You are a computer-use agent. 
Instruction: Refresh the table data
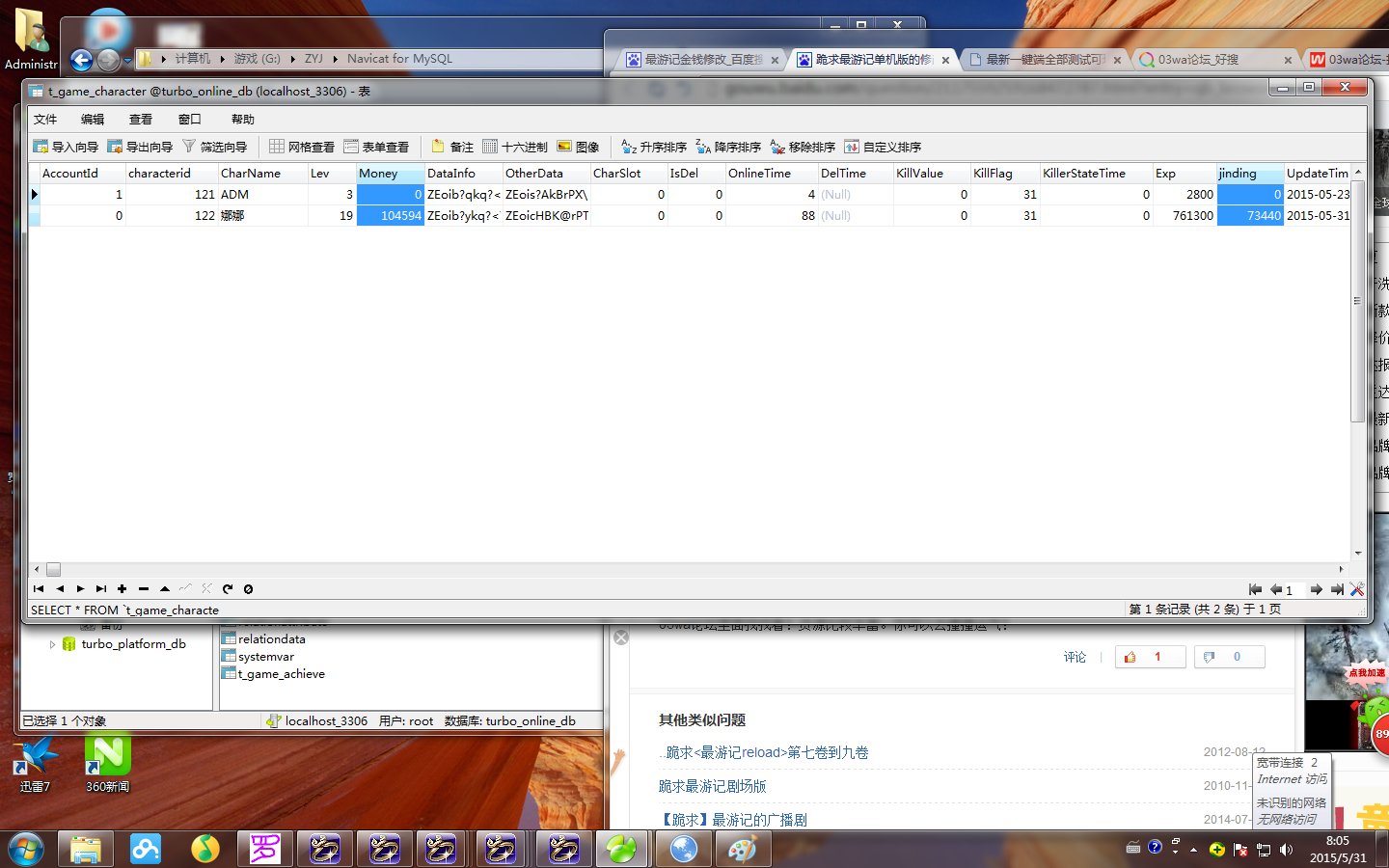tap(228, 588)
